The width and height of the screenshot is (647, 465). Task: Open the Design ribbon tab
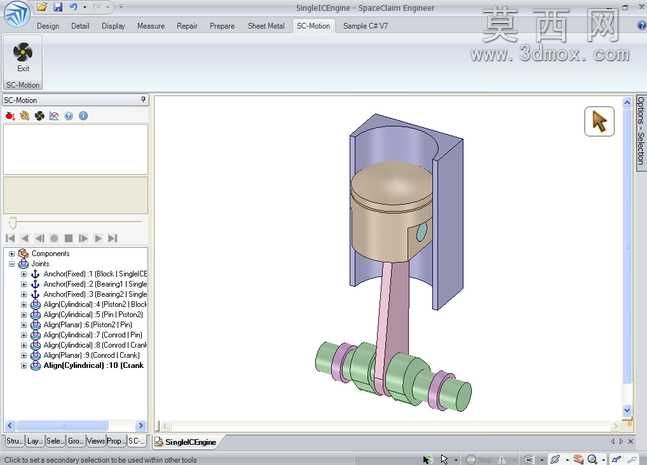[48, 26]
